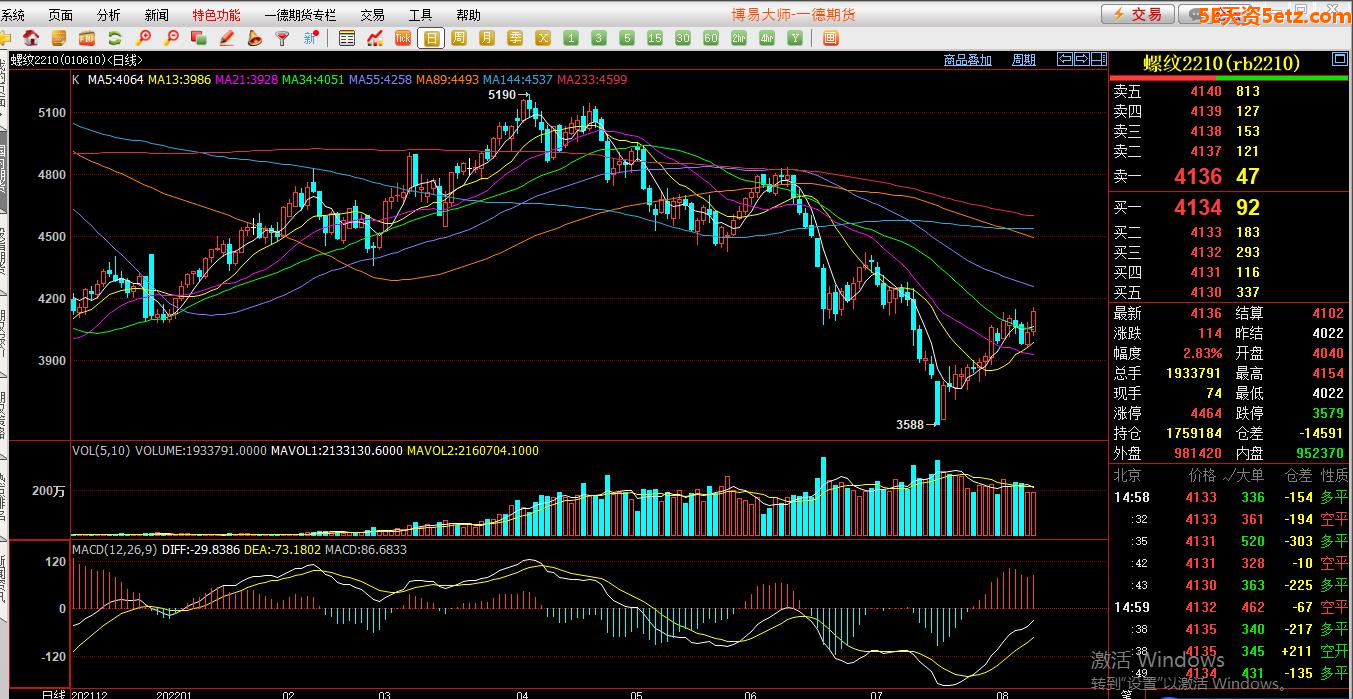Select the X custom period icon
1353x699 pixels.
tap(543, 38)
